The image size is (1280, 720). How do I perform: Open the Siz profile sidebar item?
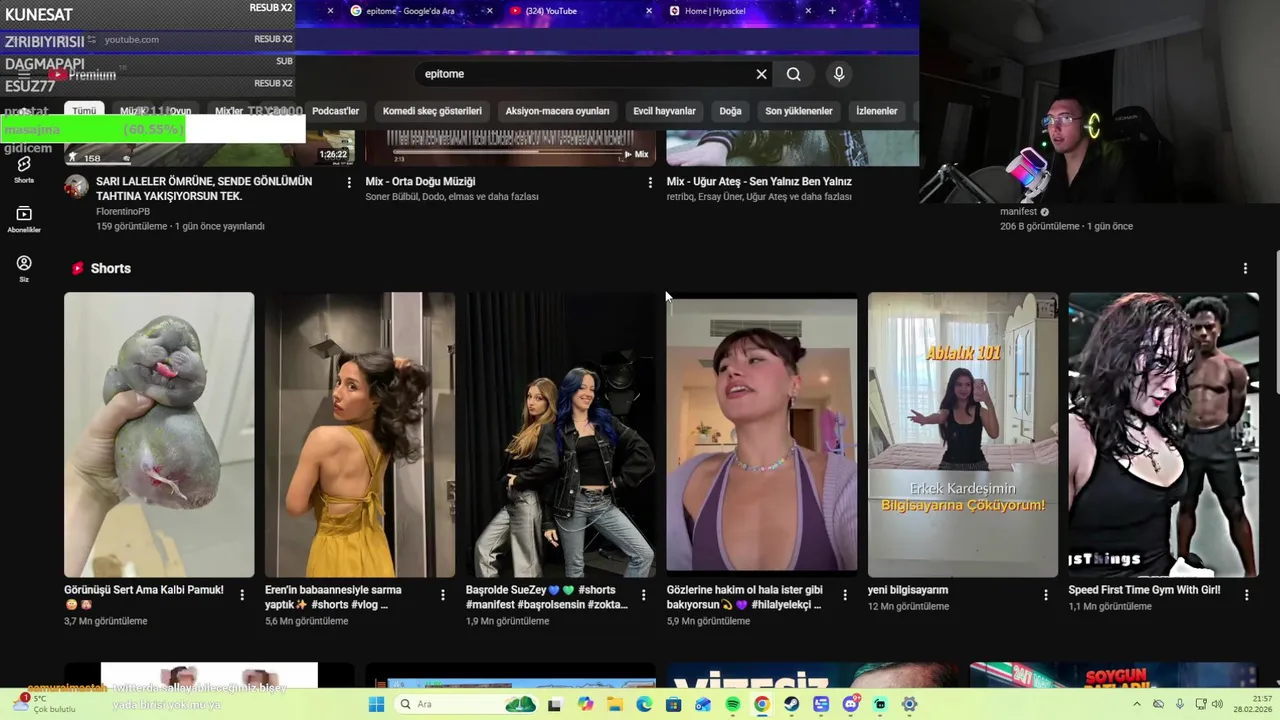pyautogui.click(x=24, y=268)
